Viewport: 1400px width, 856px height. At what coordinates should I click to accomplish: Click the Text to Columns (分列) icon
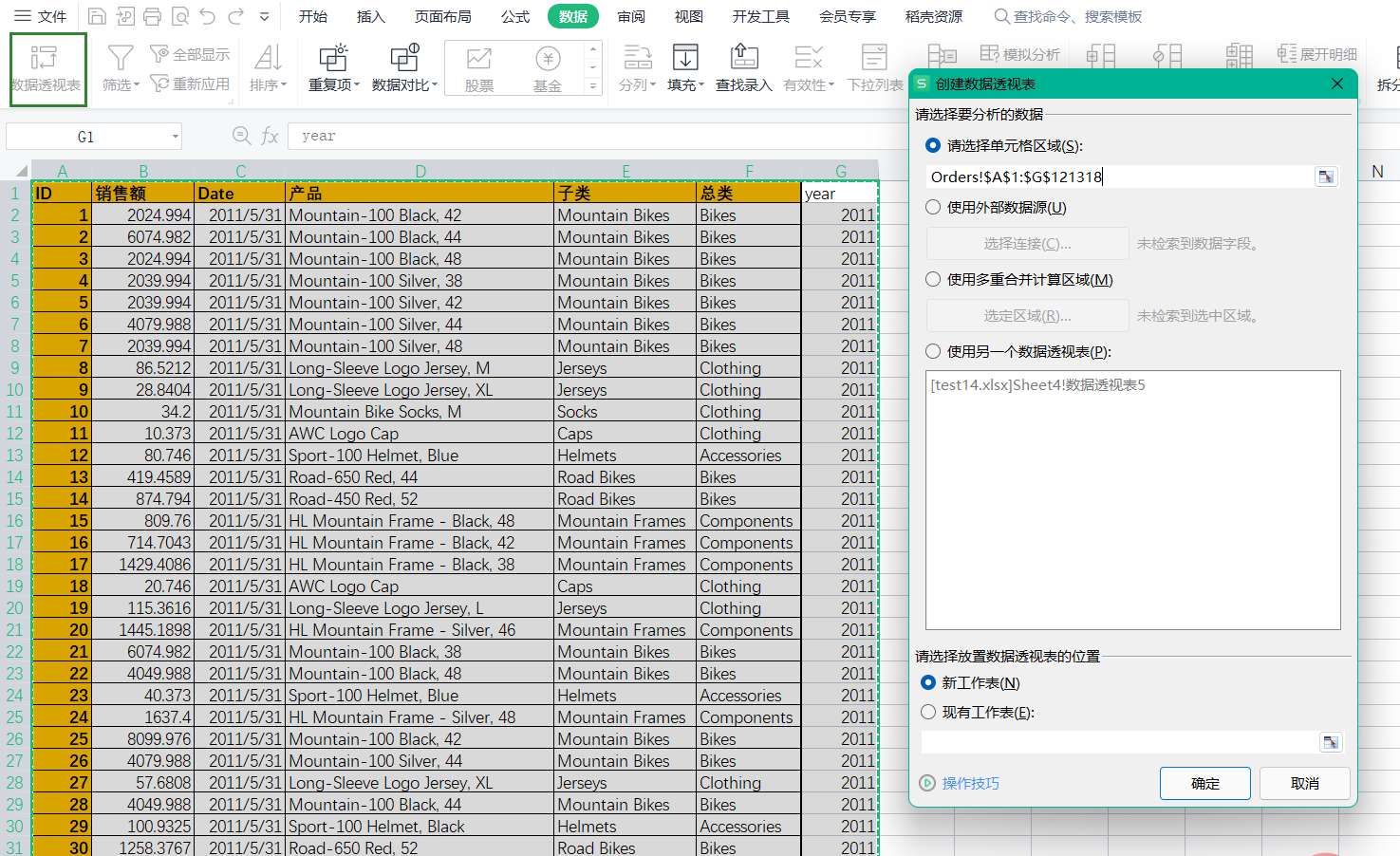pos(637,58)
